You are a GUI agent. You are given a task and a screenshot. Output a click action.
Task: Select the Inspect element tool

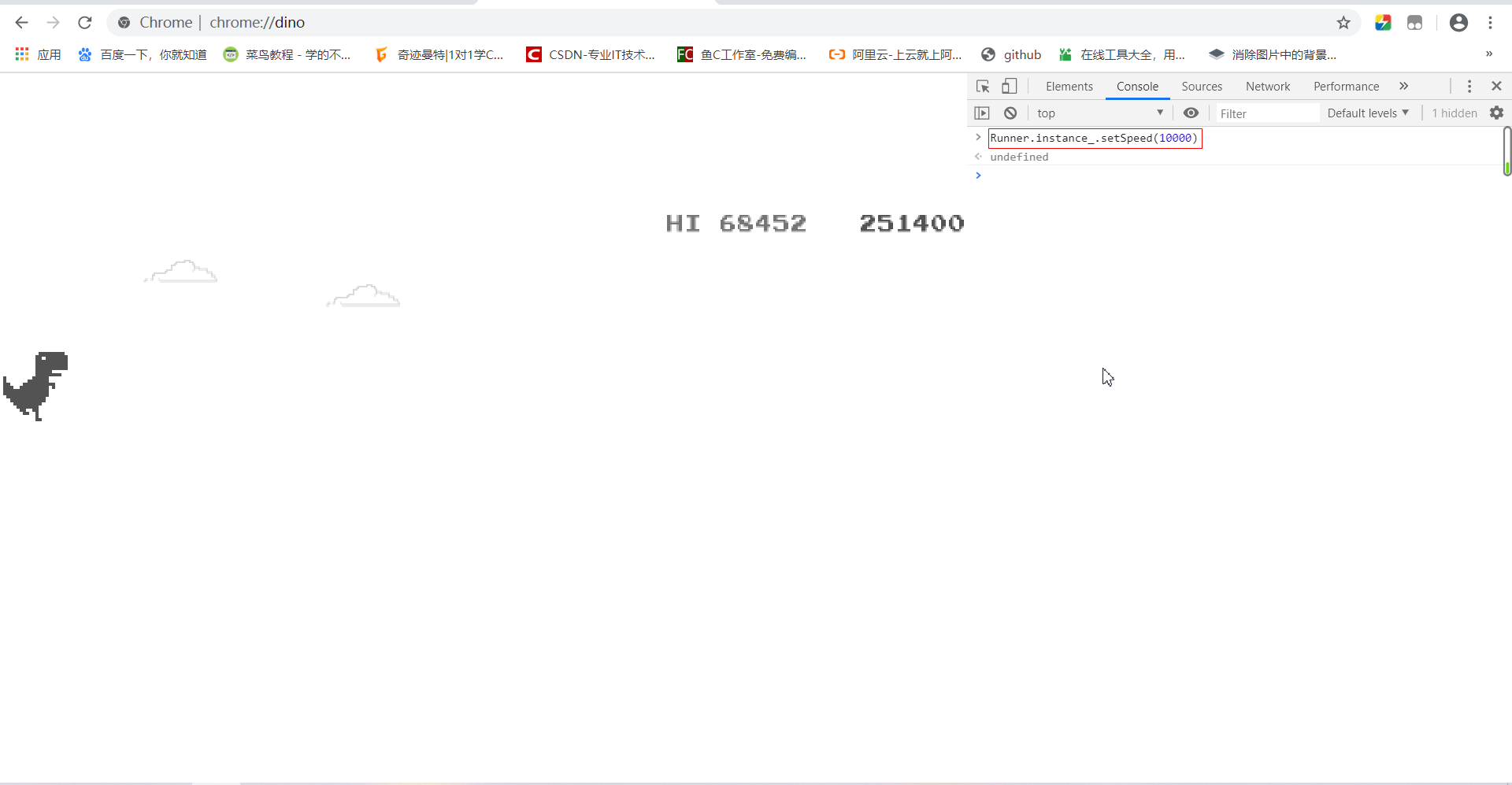coord(982,87)
